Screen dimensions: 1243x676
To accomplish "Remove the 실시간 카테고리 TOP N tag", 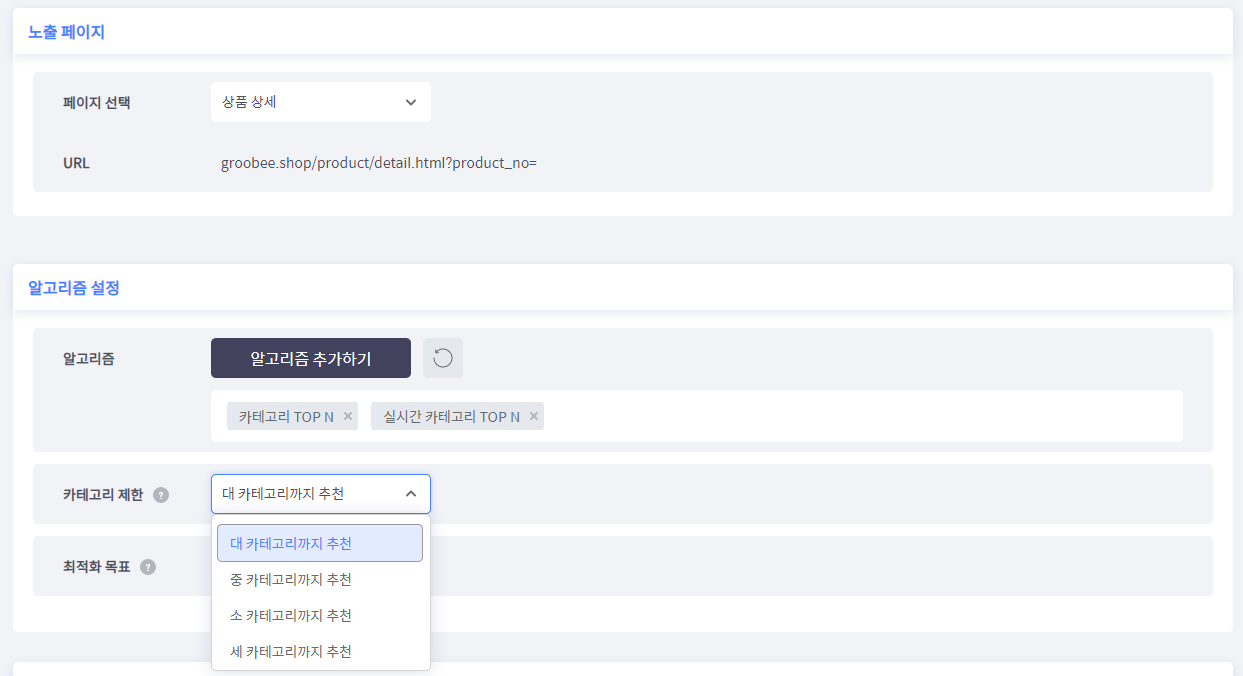I will 534,416.
